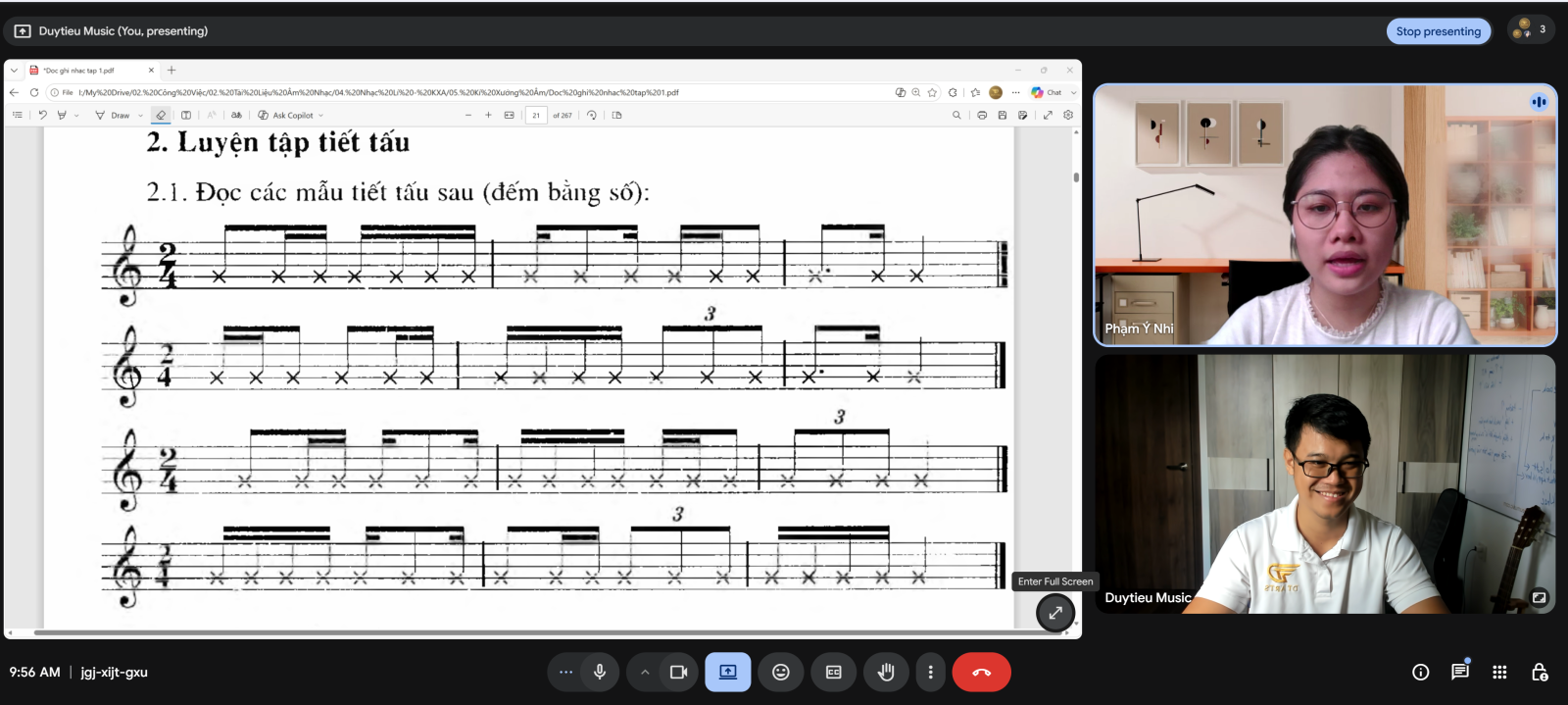Expand the Ask Copilot dropdown arrow
1568x705 pixels.
(320, 116)
